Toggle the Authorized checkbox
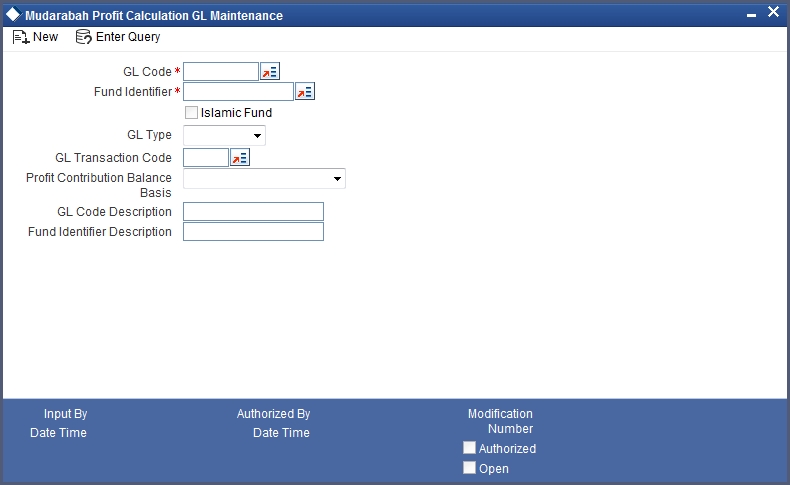 point(469,448)
